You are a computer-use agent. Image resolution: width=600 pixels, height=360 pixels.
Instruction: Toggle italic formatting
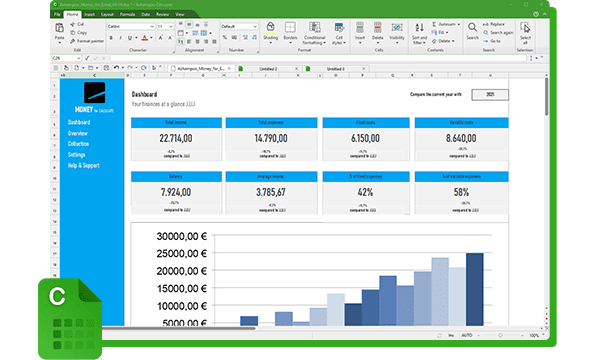(x=121, y=38)
